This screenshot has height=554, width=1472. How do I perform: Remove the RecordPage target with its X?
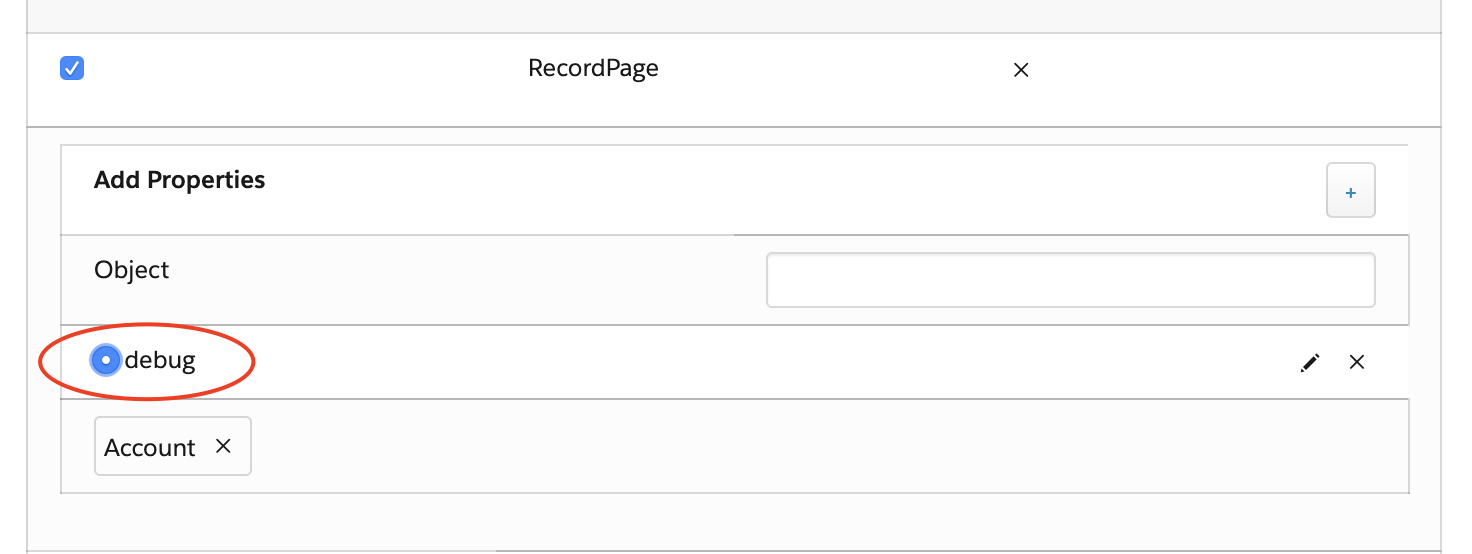tap(1021, 70)
